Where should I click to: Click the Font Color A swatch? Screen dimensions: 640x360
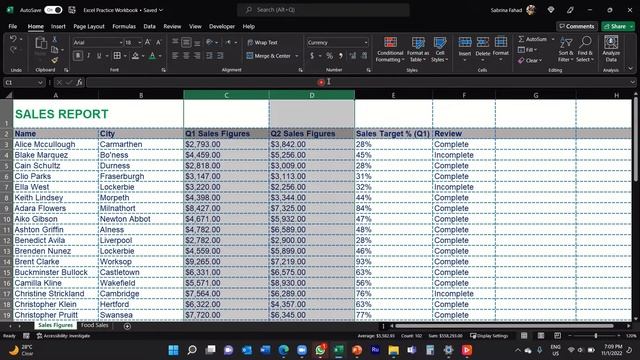click(152, 56)
